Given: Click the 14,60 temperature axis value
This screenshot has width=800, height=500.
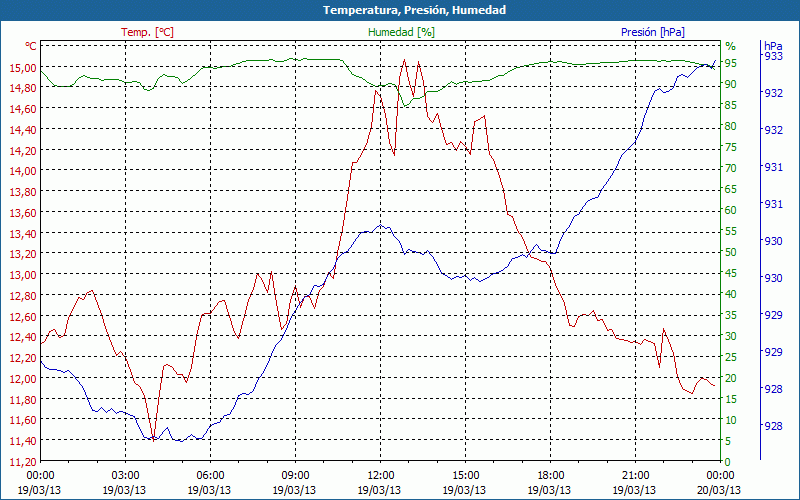Looking at the screenshot, I should 23,109.
